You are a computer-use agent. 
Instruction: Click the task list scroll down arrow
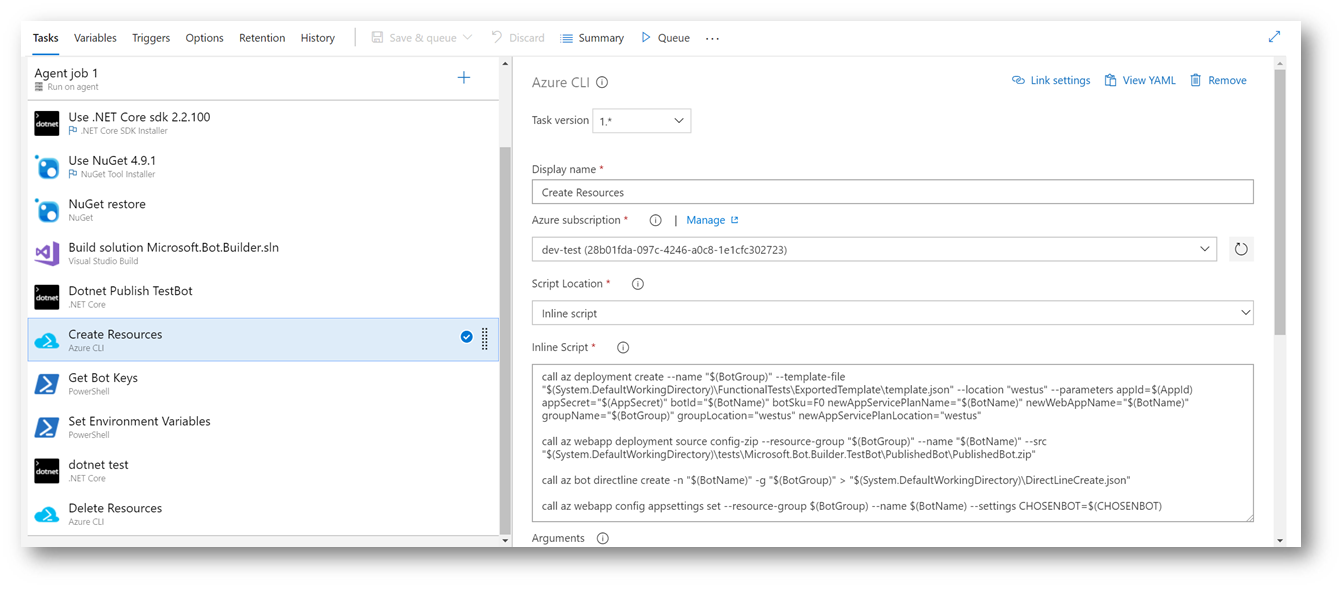pyautogui.click(x=506, y=541)
